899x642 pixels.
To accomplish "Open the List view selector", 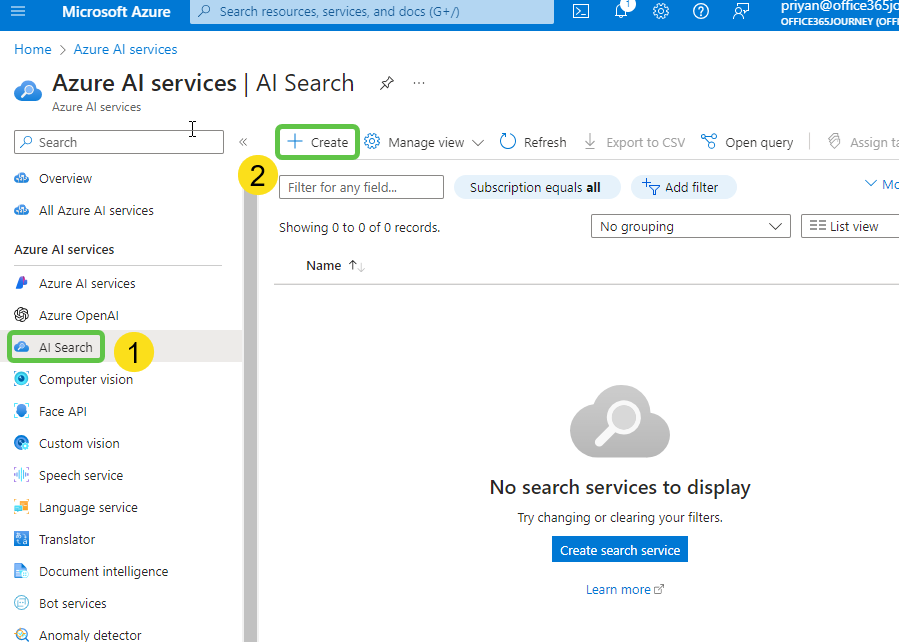I will (x=848, y=226).
